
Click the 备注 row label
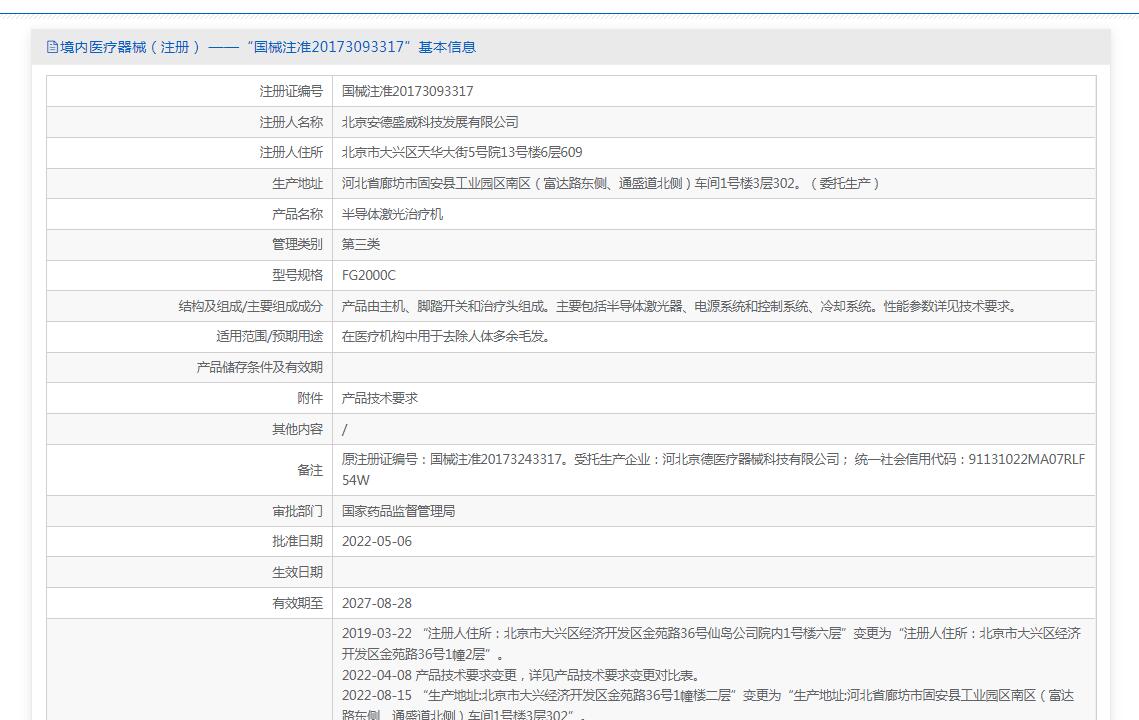point(310,470)
